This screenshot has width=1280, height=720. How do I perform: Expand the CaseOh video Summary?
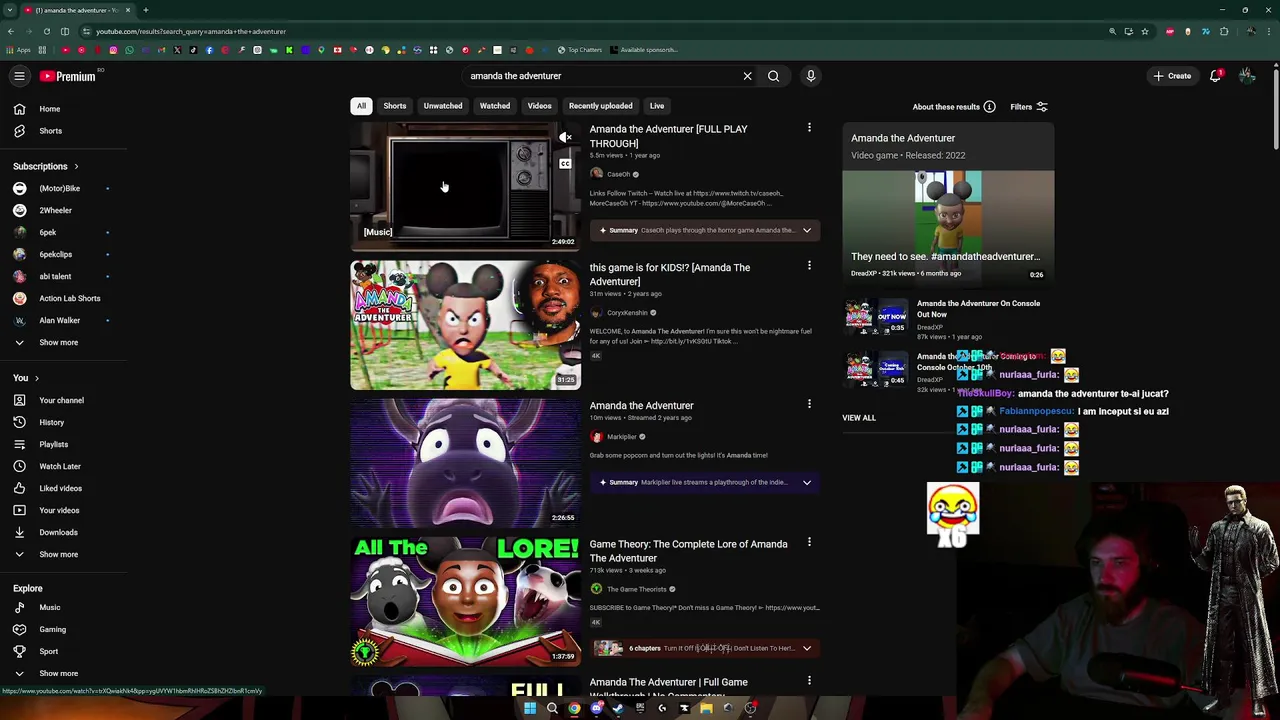click(705, 230)
